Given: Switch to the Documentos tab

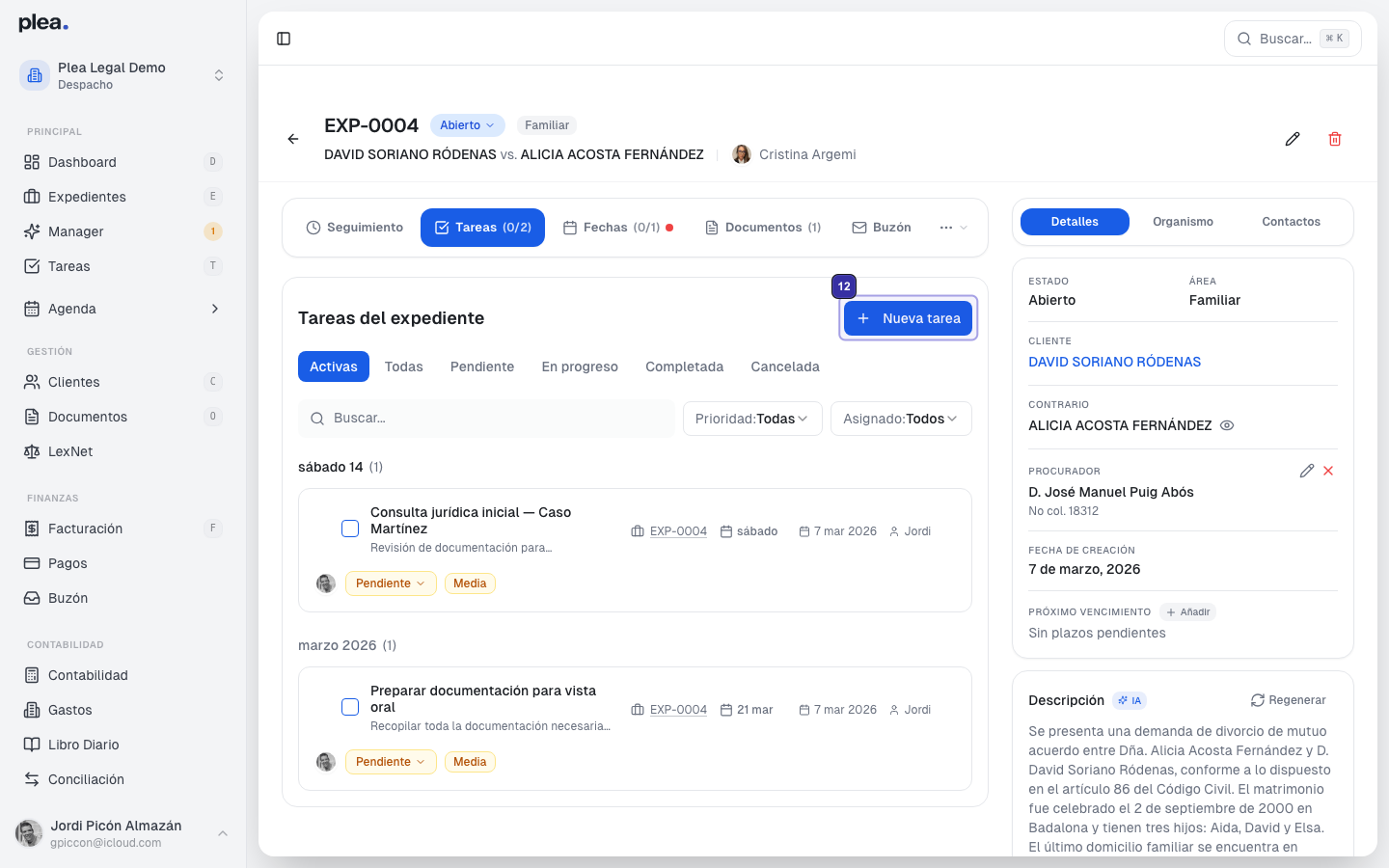Looking at the screenshot, I should (x=763, y=228).
